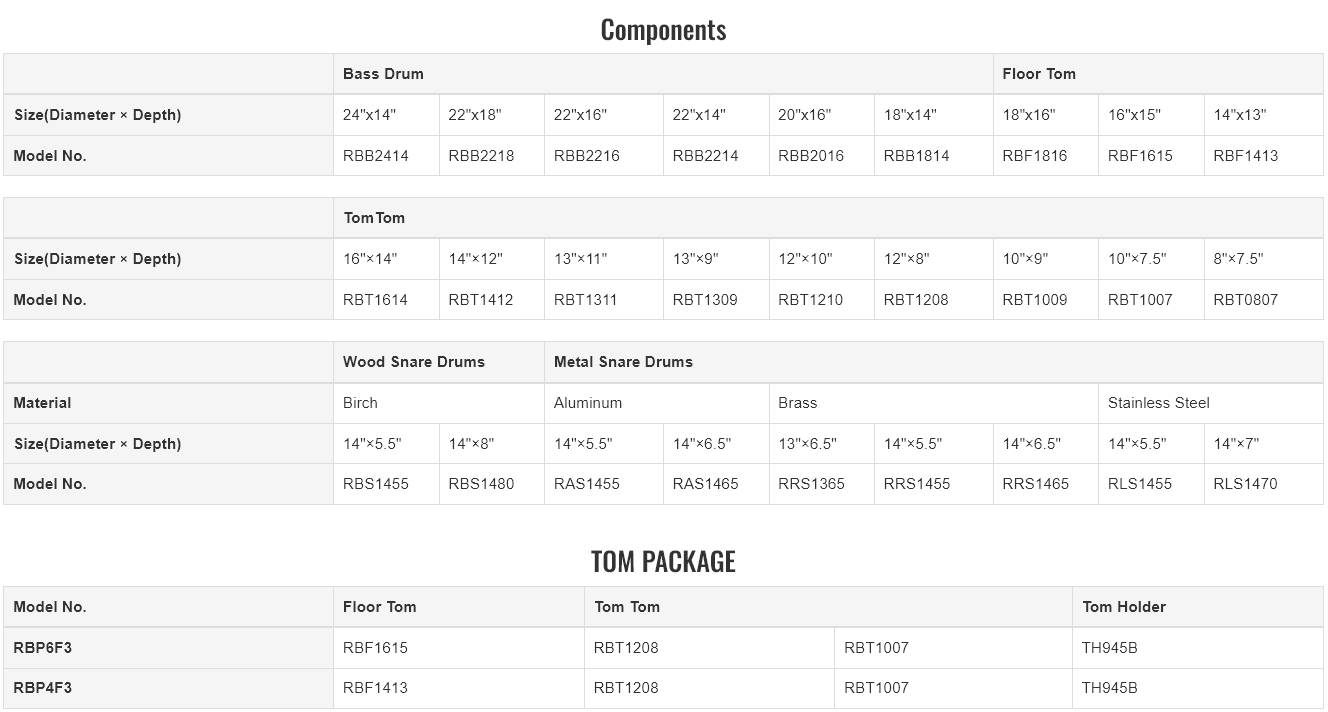The image size is (1328, 712).
Task: Click the Aluminum material cell
Action: click(x=588, y=403)
